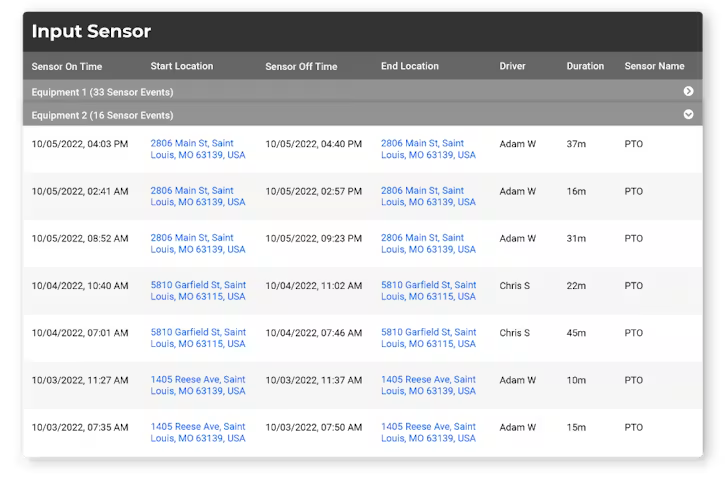Image resolution: width=725 pixels, height=484 pixels.
Task: Open end location link for 11:37 AM Reese event
Action: coord(428,385)
